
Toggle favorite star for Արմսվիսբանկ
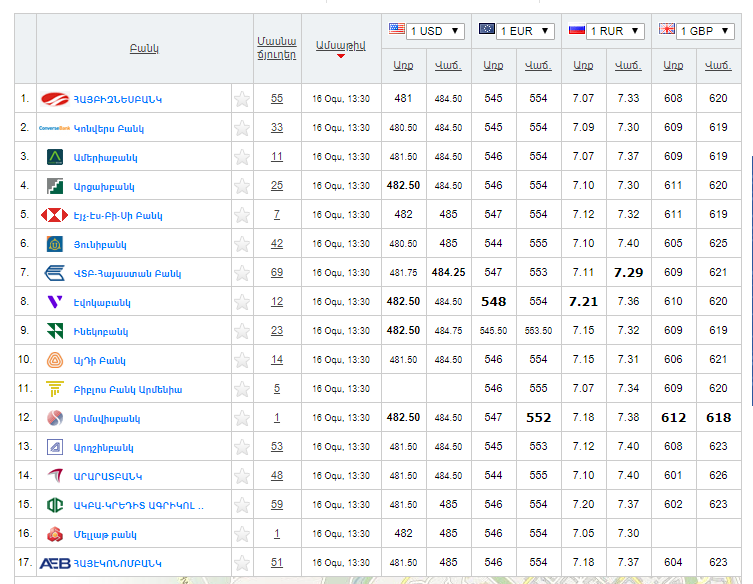242,418
